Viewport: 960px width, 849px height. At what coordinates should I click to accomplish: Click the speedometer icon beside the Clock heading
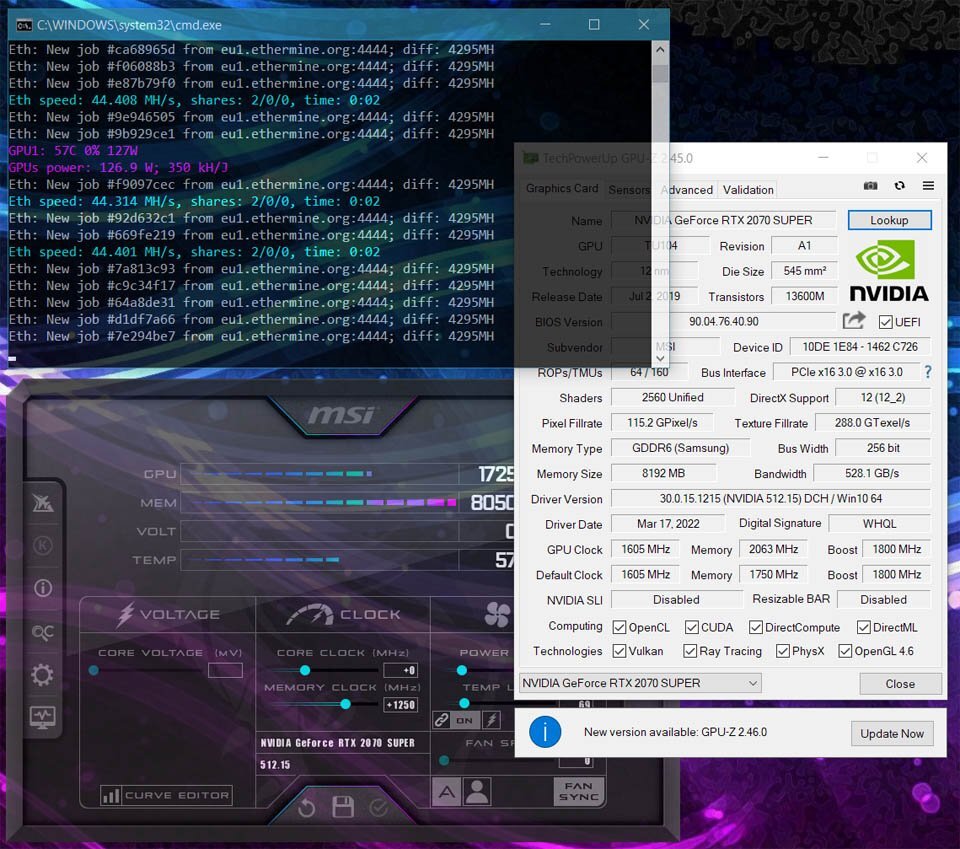click(310, 615)
